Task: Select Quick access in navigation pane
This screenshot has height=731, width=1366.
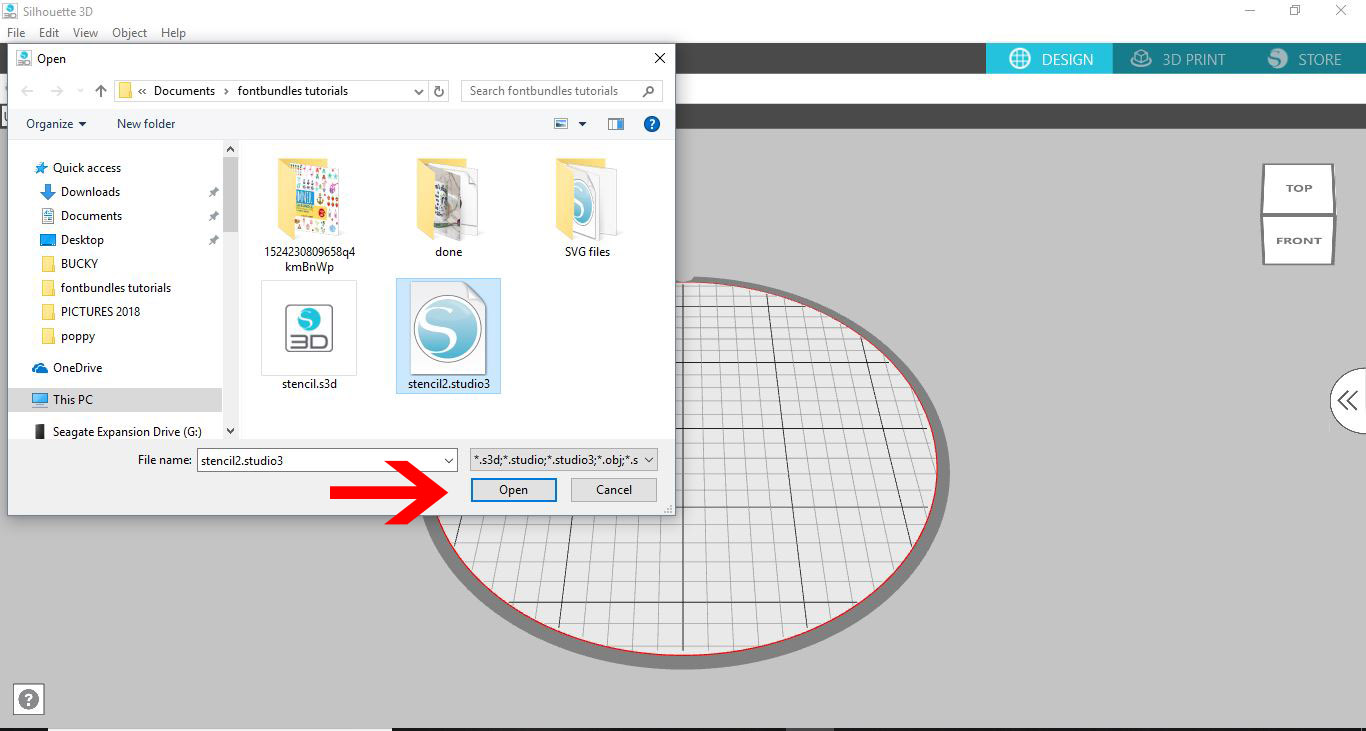Action: [87, 168]
